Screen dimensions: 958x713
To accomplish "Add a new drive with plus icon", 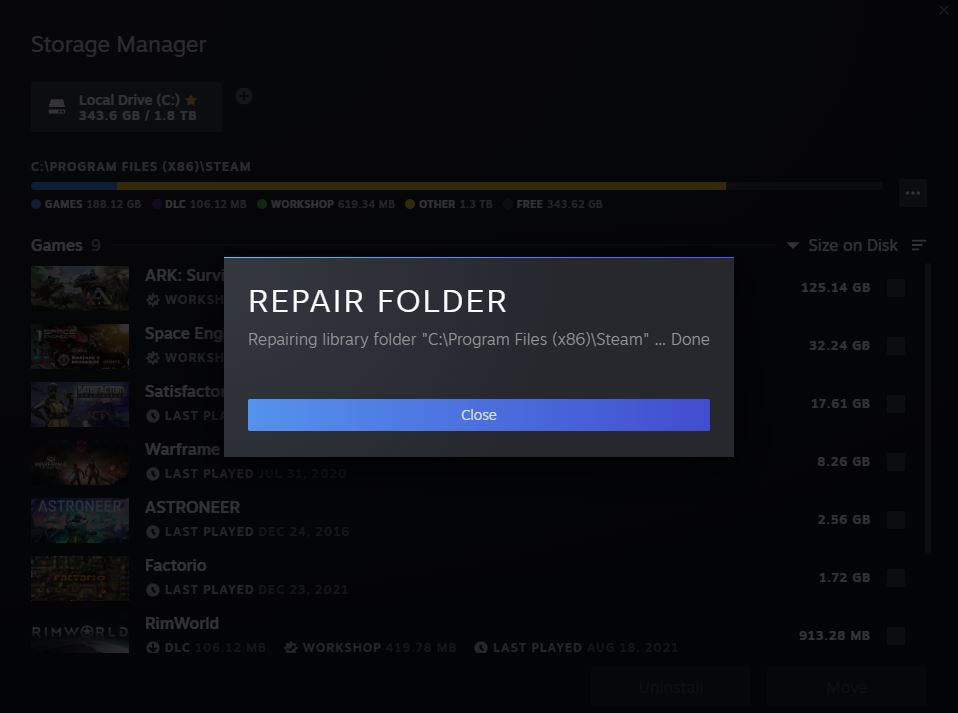I will (x=244, y=96).
